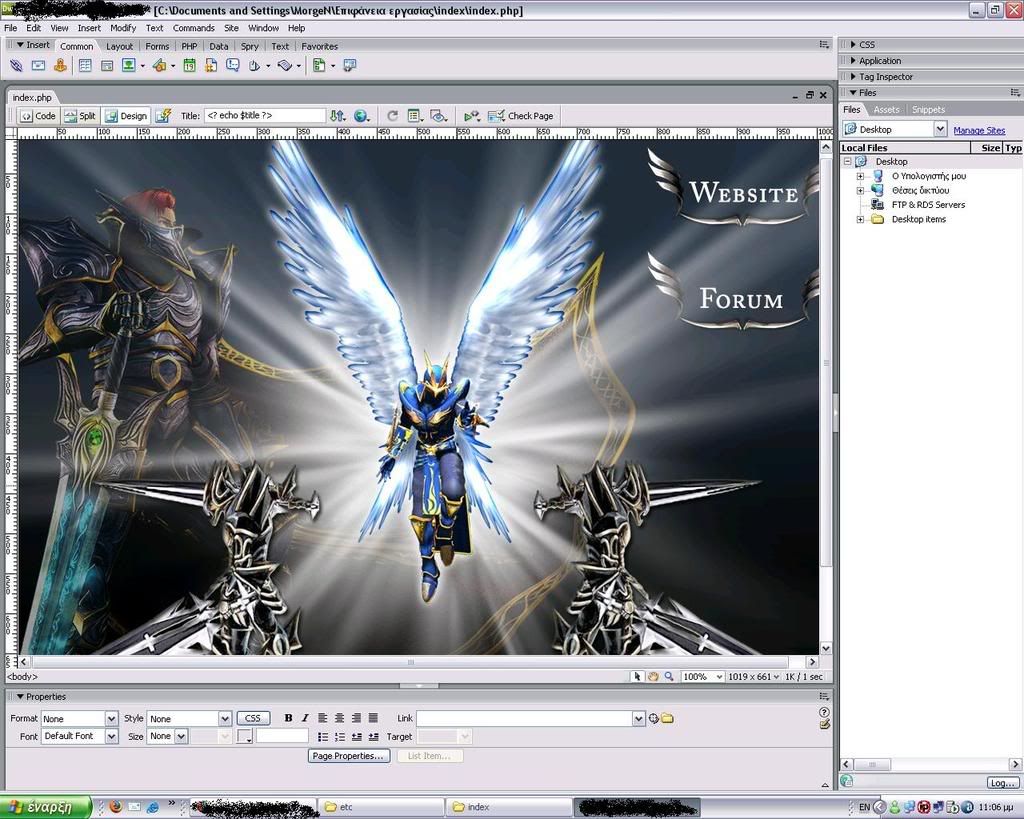Open the File menu
Viewport: 1024px width, 819px height.
[10, 28]
